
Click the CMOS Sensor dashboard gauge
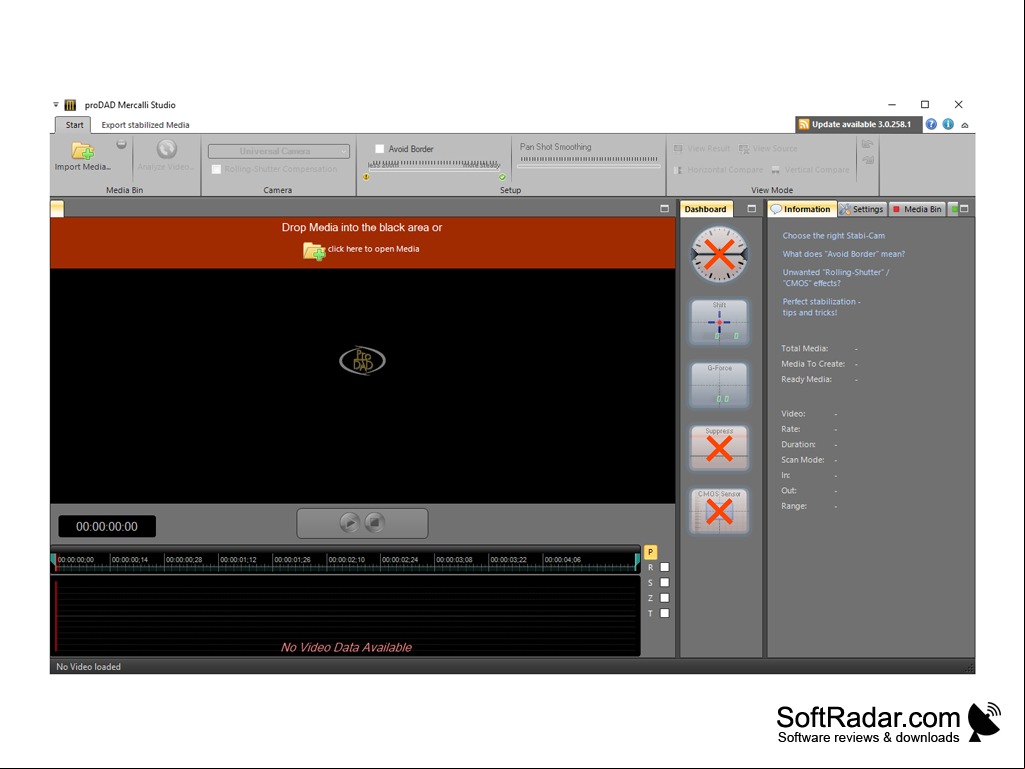[x=719, y=511]
